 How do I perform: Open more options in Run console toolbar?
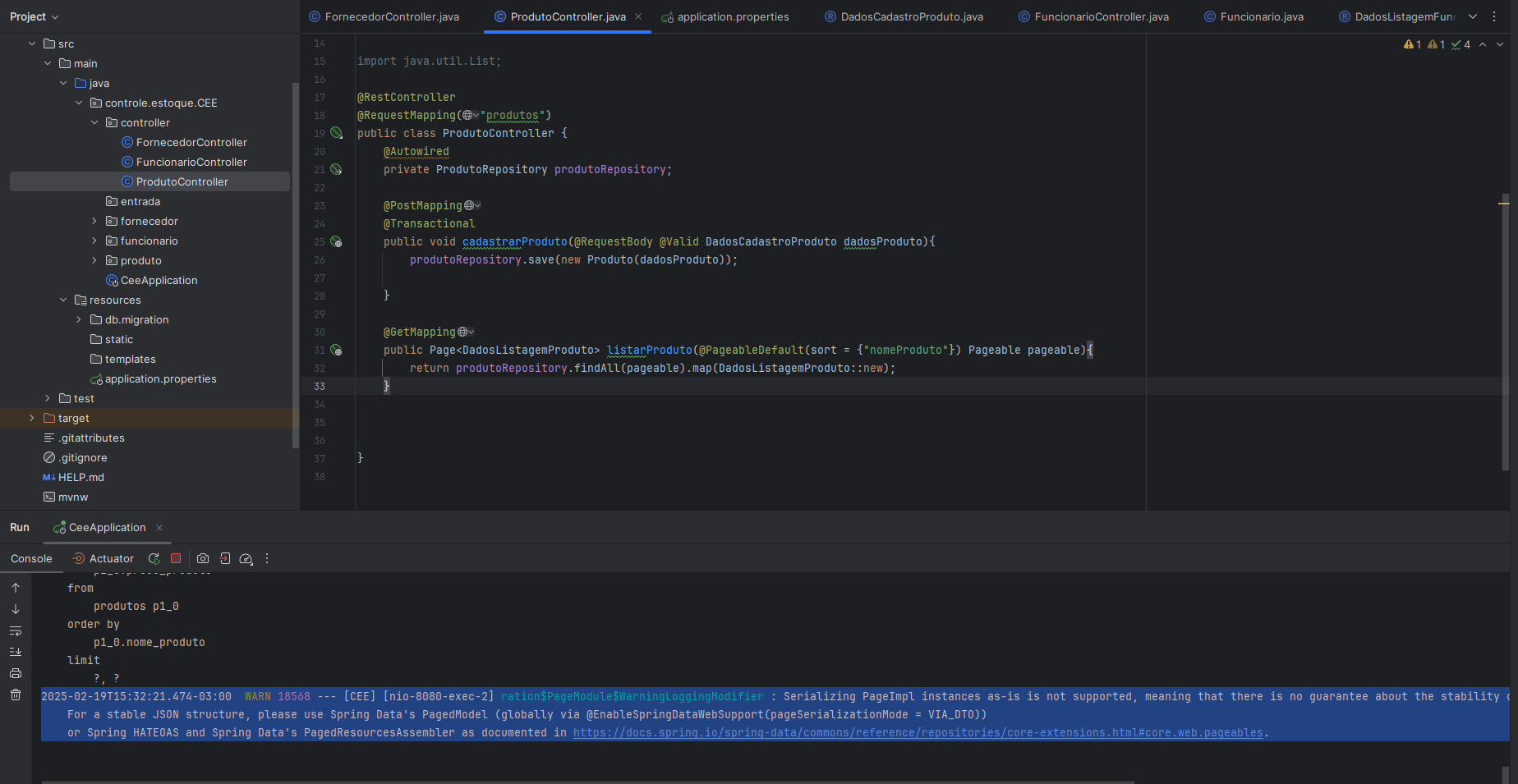[267, 558]
